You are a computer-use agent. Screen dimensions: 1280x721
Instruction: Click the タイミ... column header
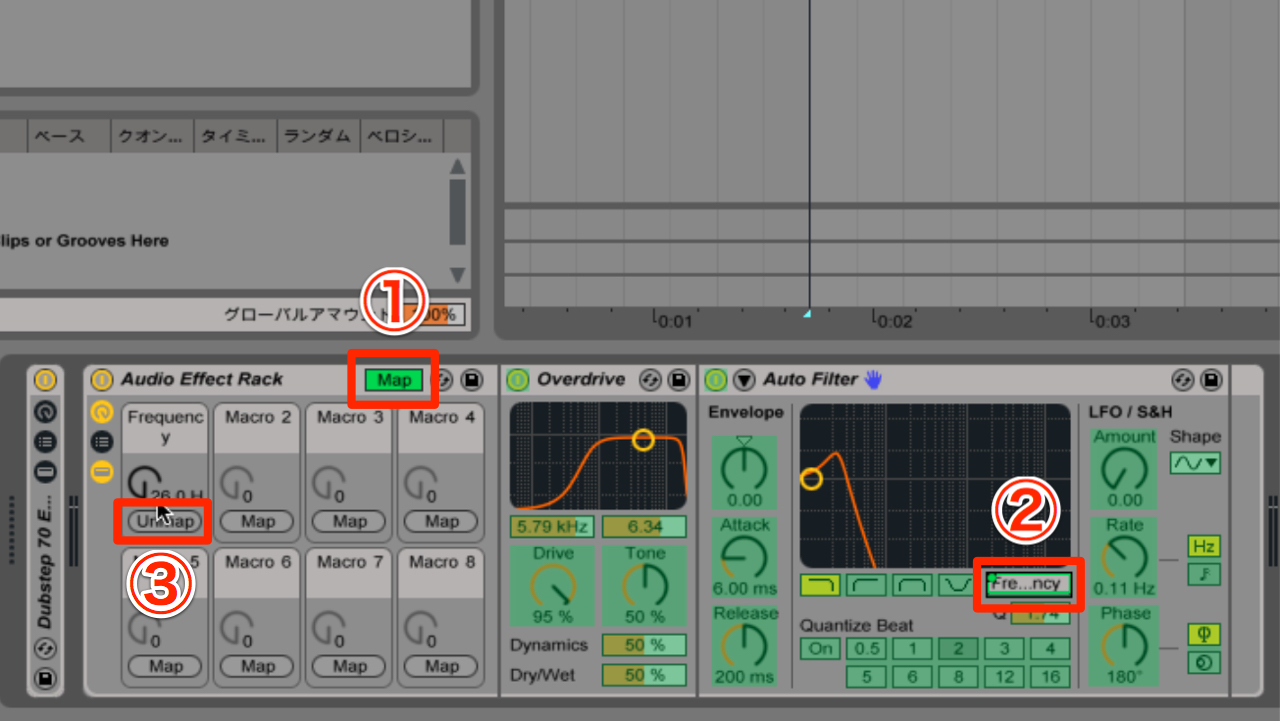tap(235, 135)
